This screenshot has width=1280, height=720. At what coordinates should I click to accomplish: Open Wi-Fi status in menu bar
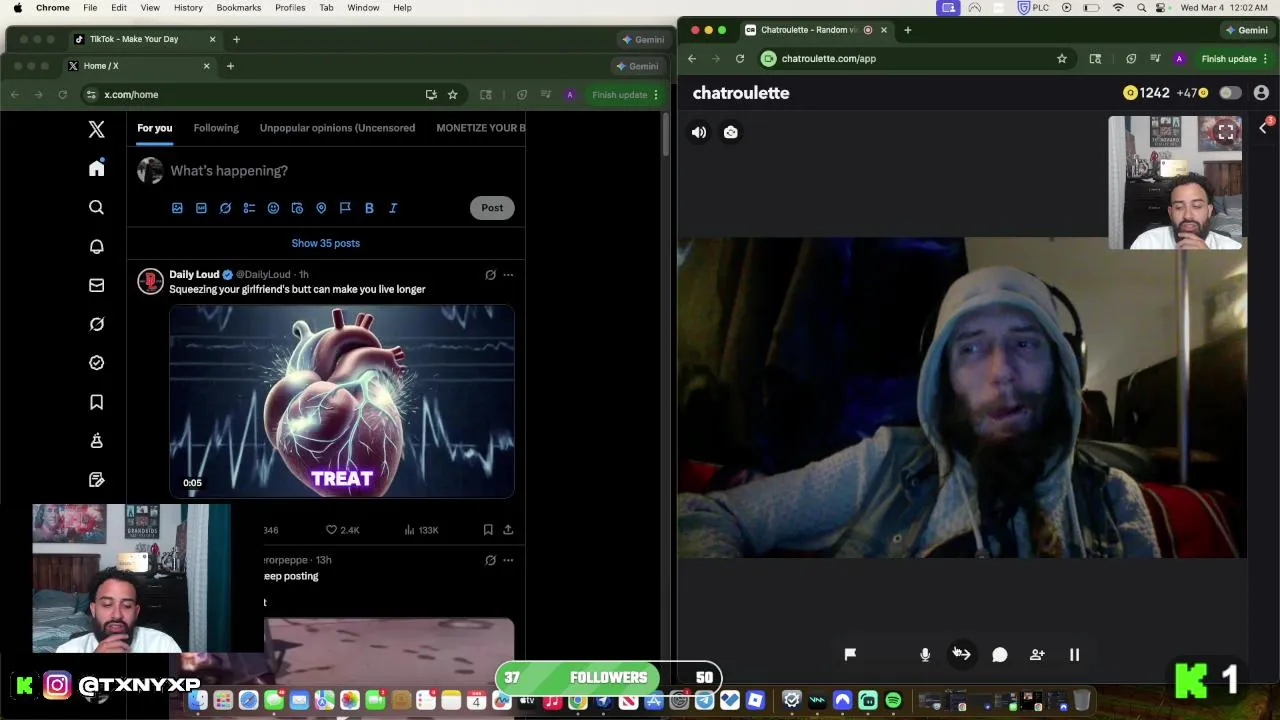pyautogui.click(x=1118, y=8)
